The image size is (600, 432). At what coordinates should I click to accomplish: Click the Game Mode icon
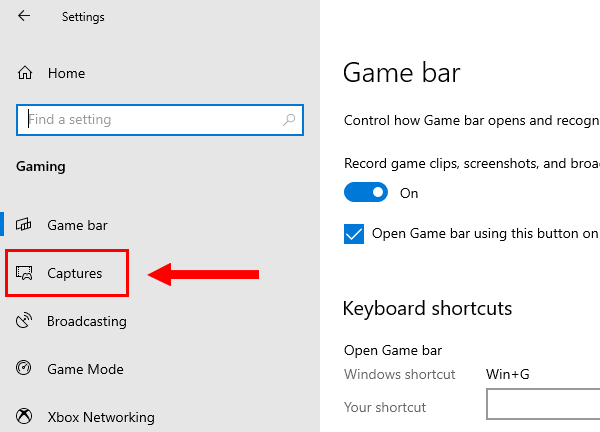coord(24,368)
